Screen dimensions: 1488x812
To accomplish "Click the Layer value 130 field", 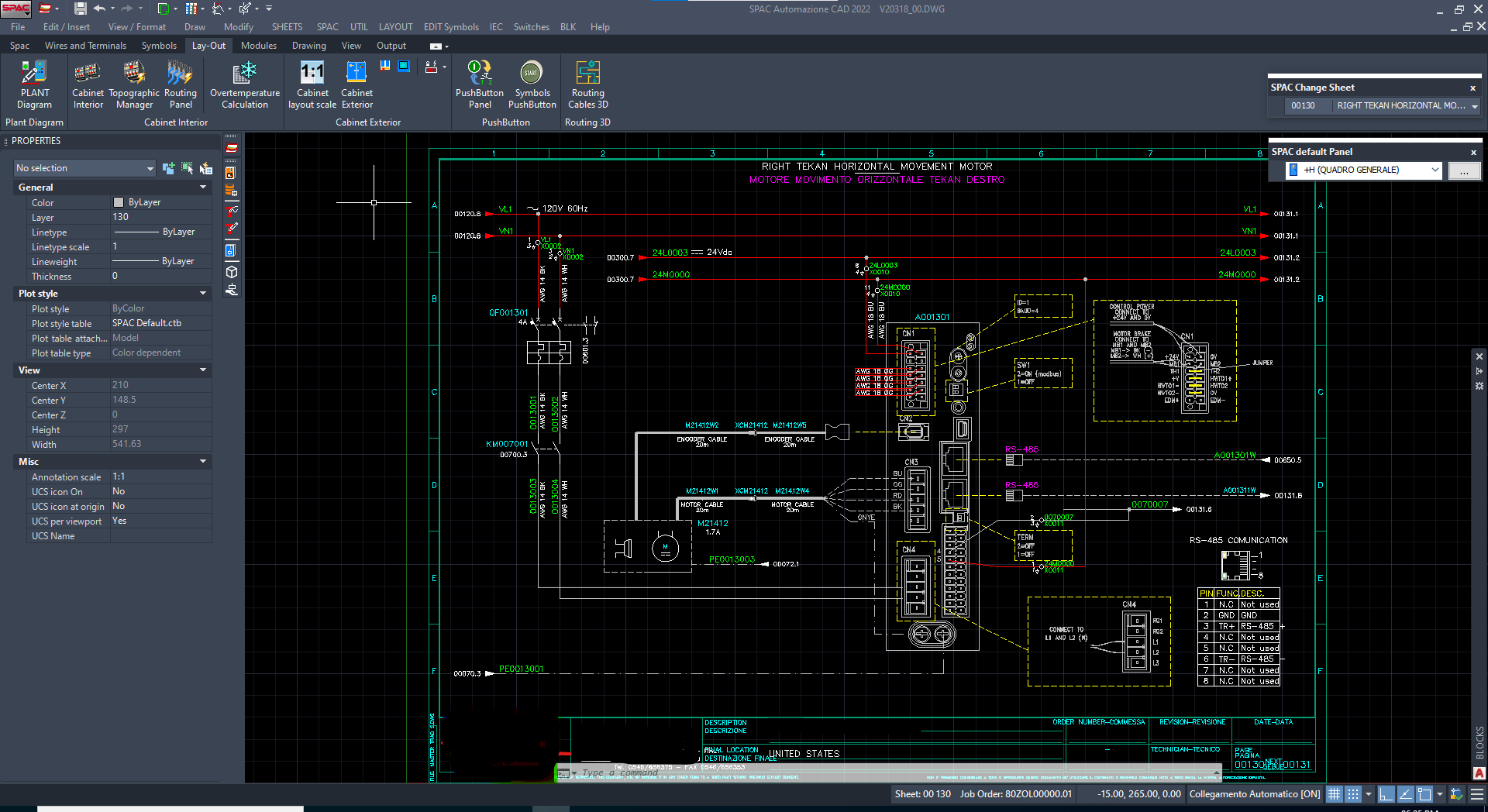I will (161, 217).
